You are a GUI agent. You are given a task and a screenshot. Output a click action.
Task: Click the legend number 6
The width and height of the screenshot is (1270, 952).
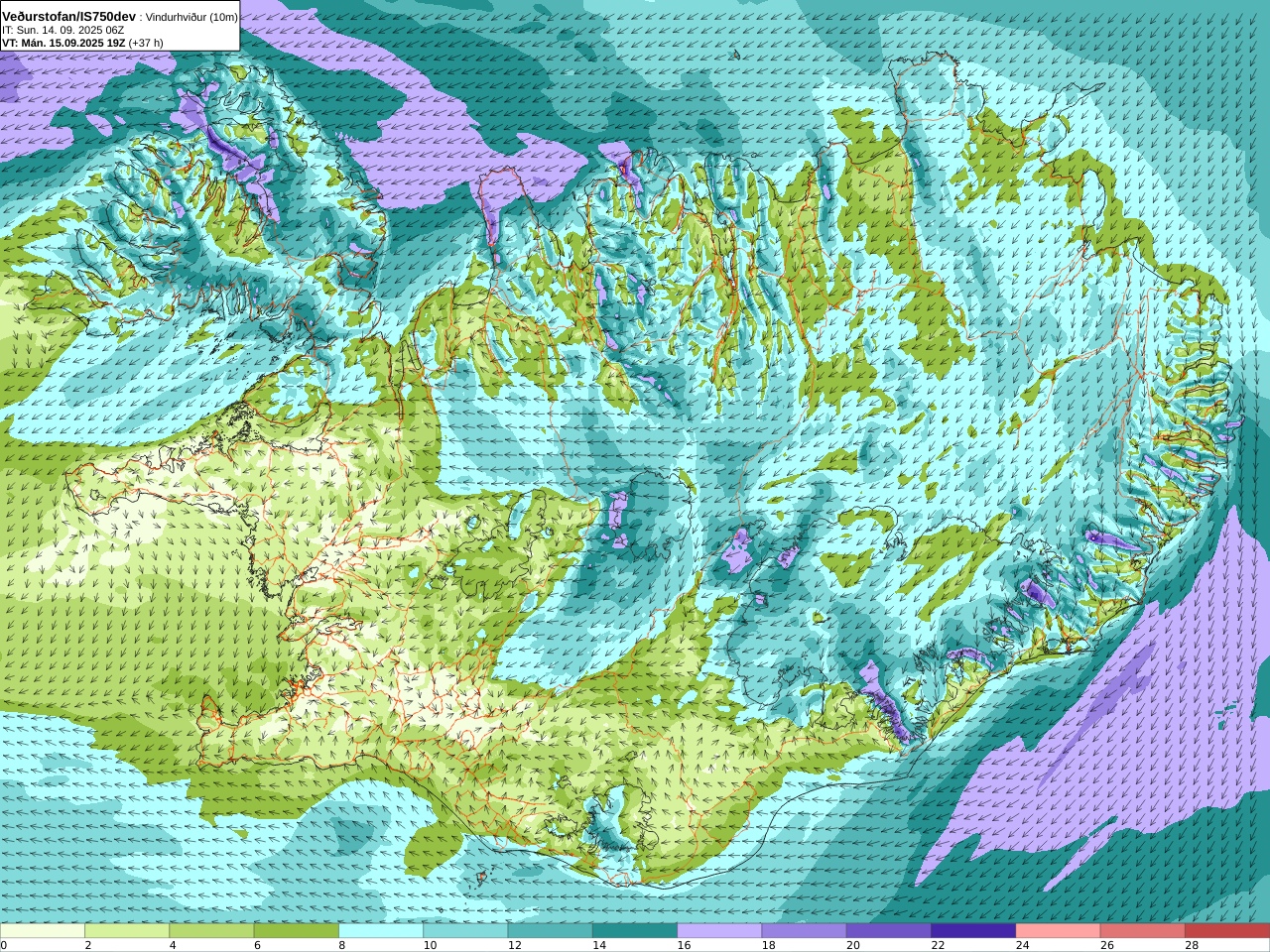(x=257, y=945)
